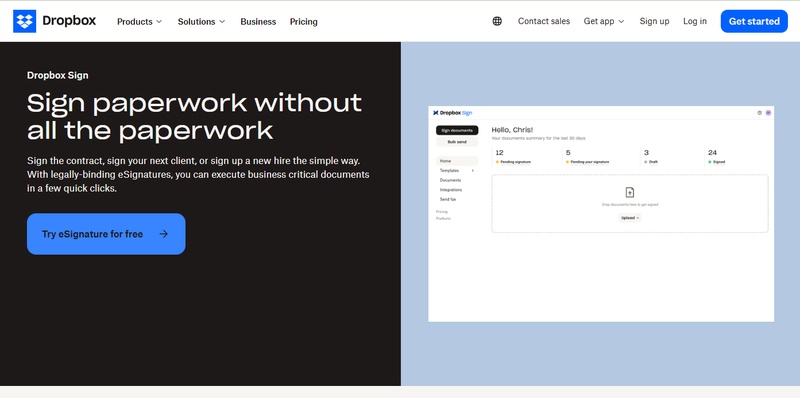Click the Dropbox box logo icon

pos(24,21)
